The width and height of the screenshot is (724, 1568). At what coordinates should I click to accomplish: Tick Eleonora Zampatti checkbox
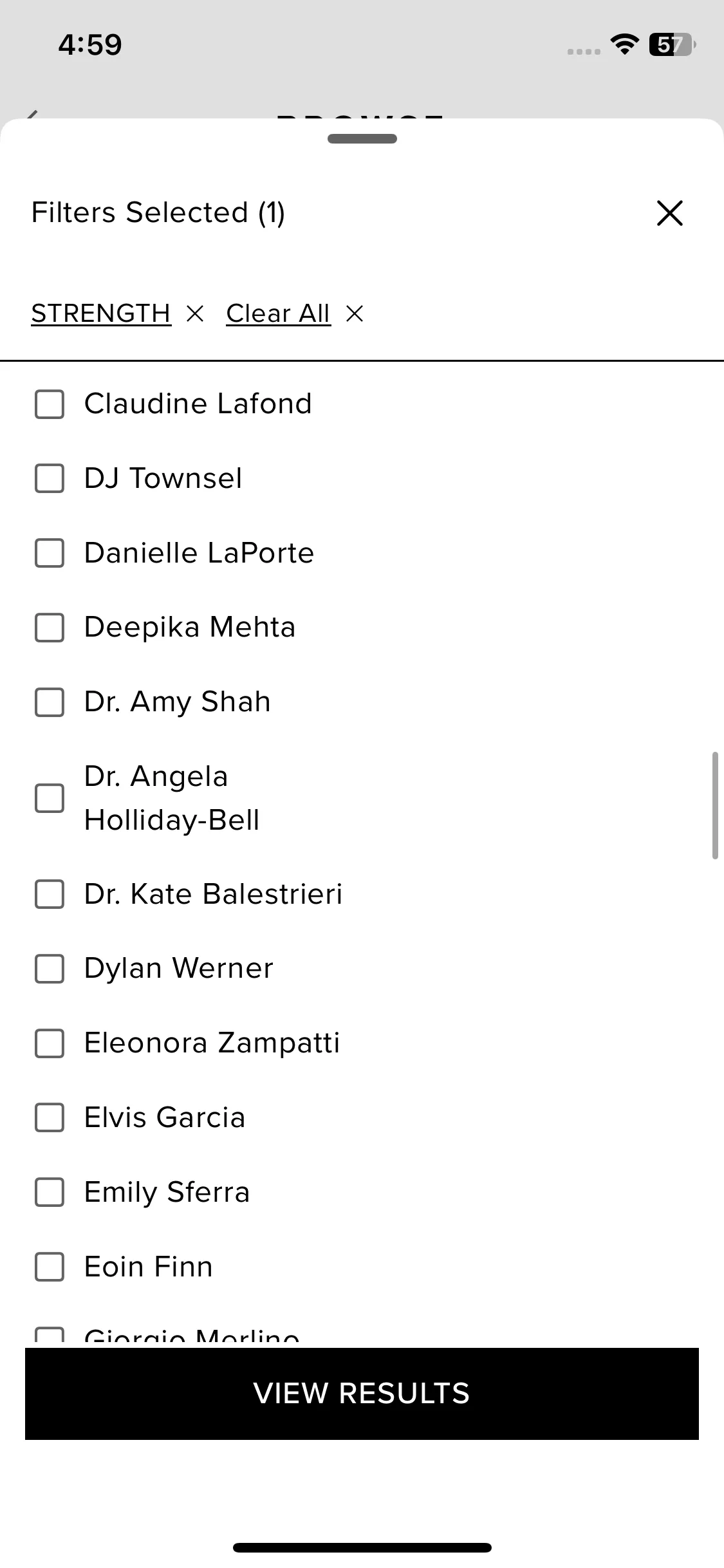[50, 1043]
